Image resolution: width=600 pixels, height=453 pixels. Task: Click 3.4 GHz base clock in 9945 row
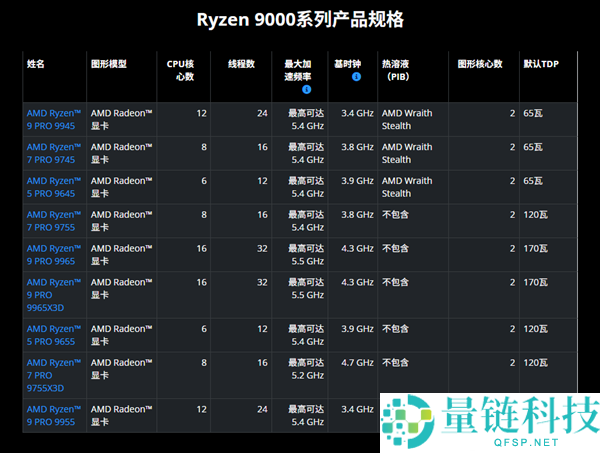click(357, 113)
